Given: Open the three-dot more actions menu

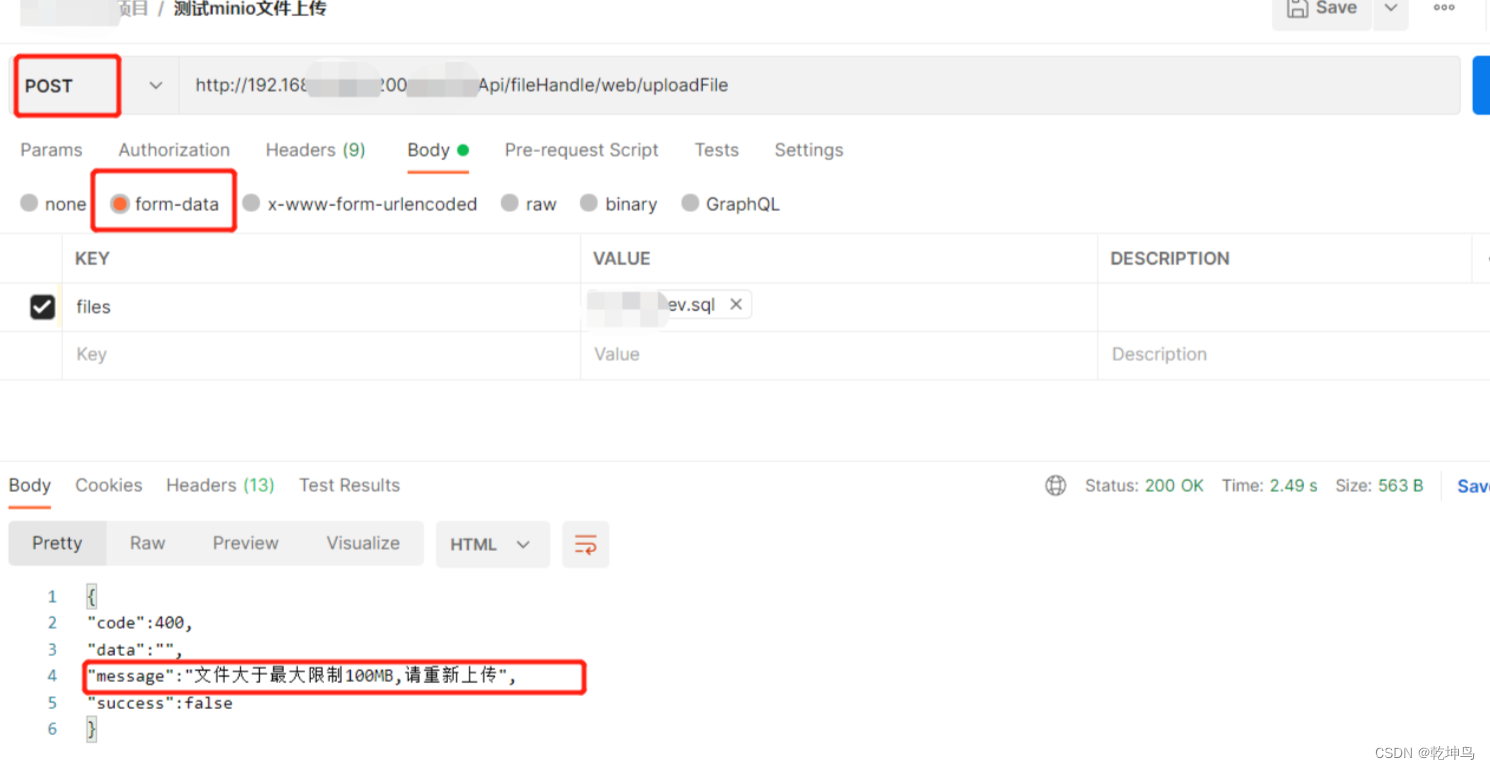Looking at the screenshot, I should (x=1444, y=8).
